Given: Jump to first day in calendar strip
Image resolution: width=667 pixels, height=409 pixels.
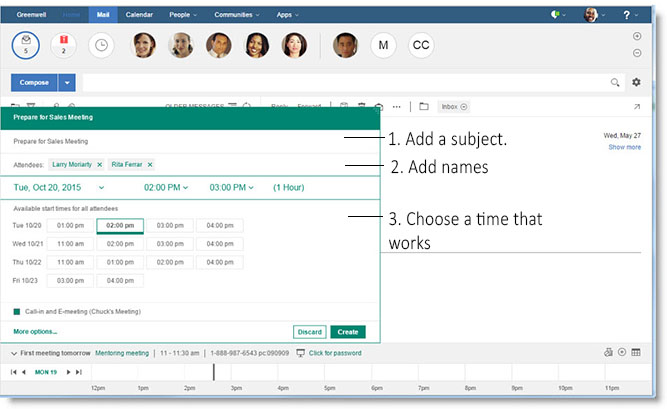Looking at the screenshot, I should (x=14, y=372).
